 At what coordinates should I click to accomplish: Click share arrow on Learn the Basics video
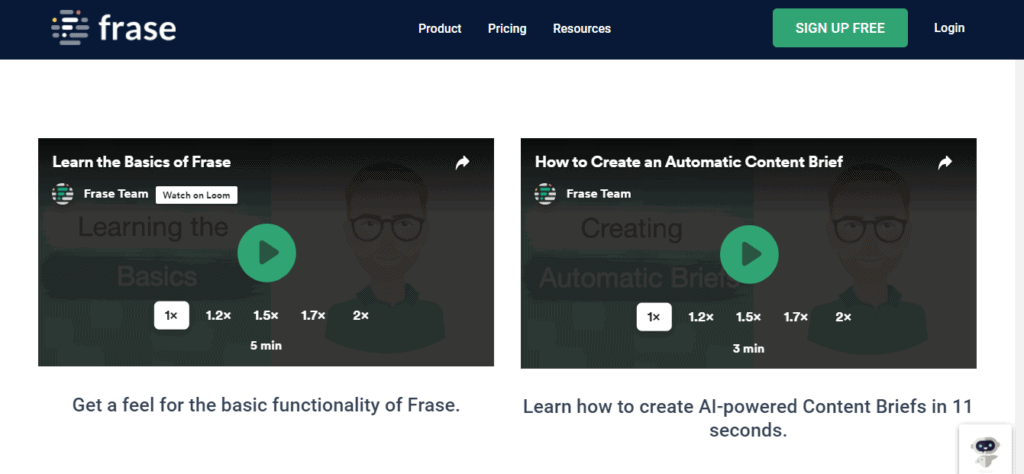(x=462, y=162)
